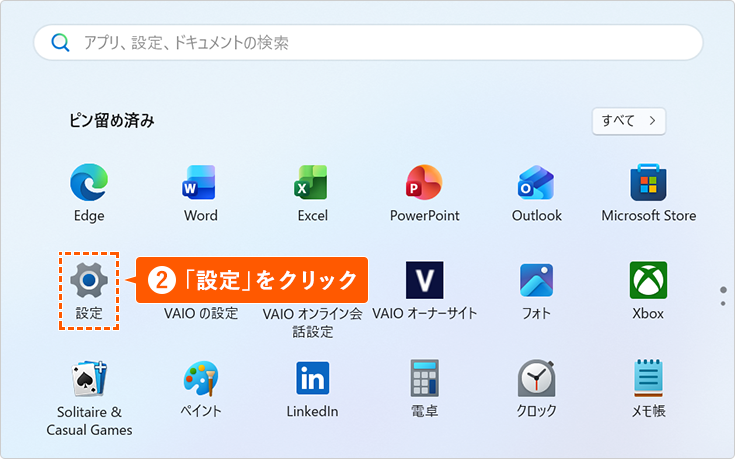This screenshot has height=459, width=735.
Task: Click the すべて button
Action: 628,121
